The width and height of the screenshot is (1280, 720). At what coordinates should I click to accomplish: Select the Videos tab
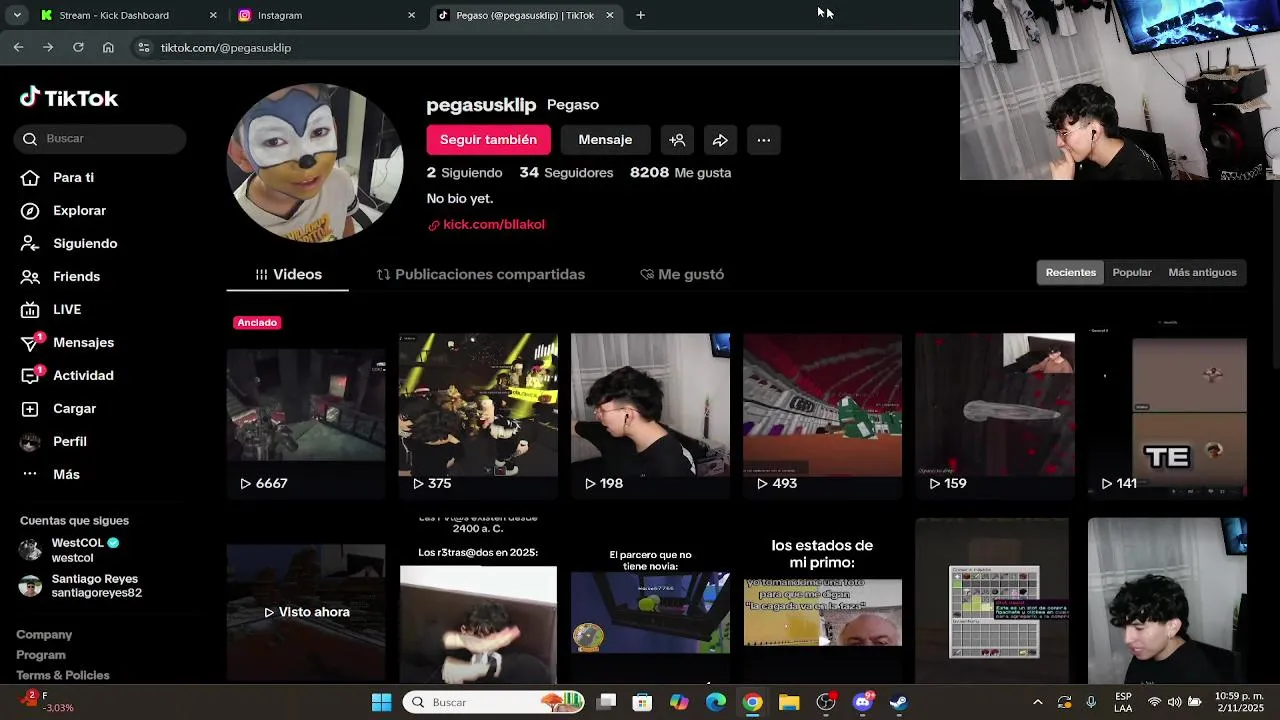click(x=288, y=274)
